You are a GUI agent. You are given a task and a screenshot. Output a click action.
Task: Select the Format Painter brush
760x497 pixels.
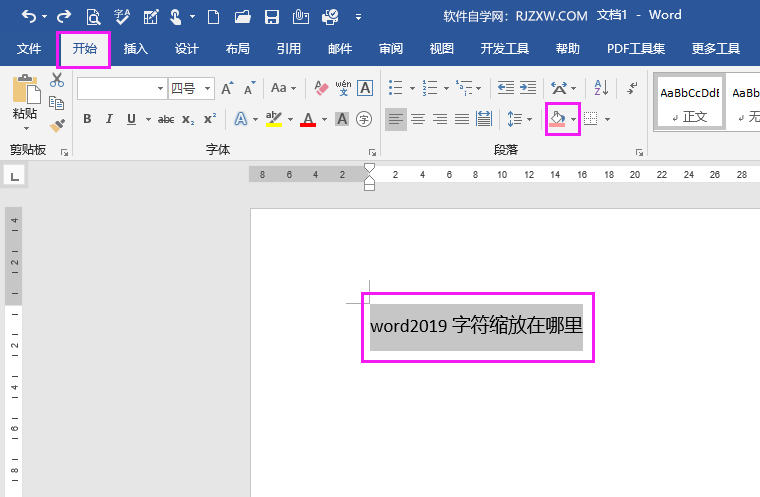[x=57, y=126]
